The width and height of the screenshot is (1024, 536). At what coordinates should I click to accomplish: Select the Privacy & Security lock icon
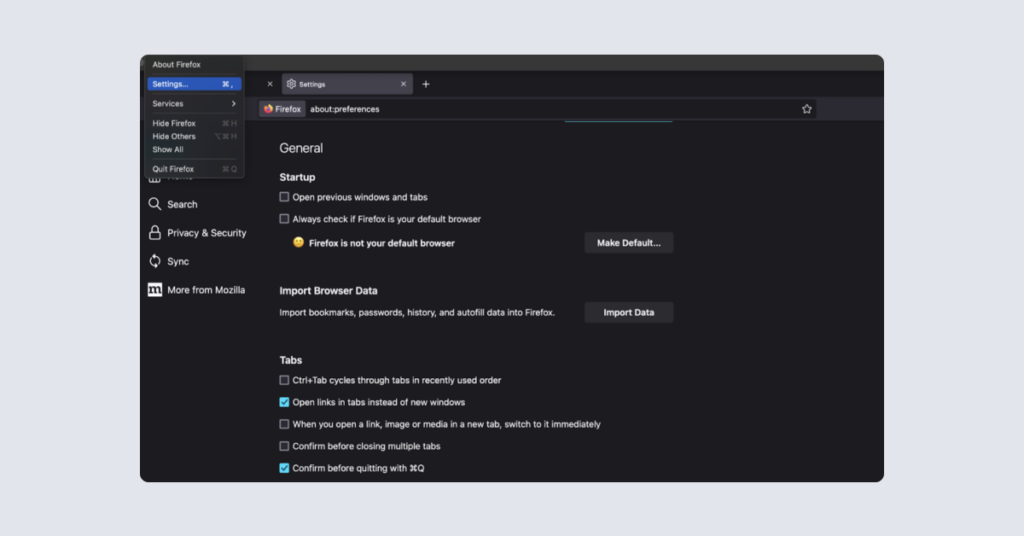pyautogui.click(x=155, y=232)
